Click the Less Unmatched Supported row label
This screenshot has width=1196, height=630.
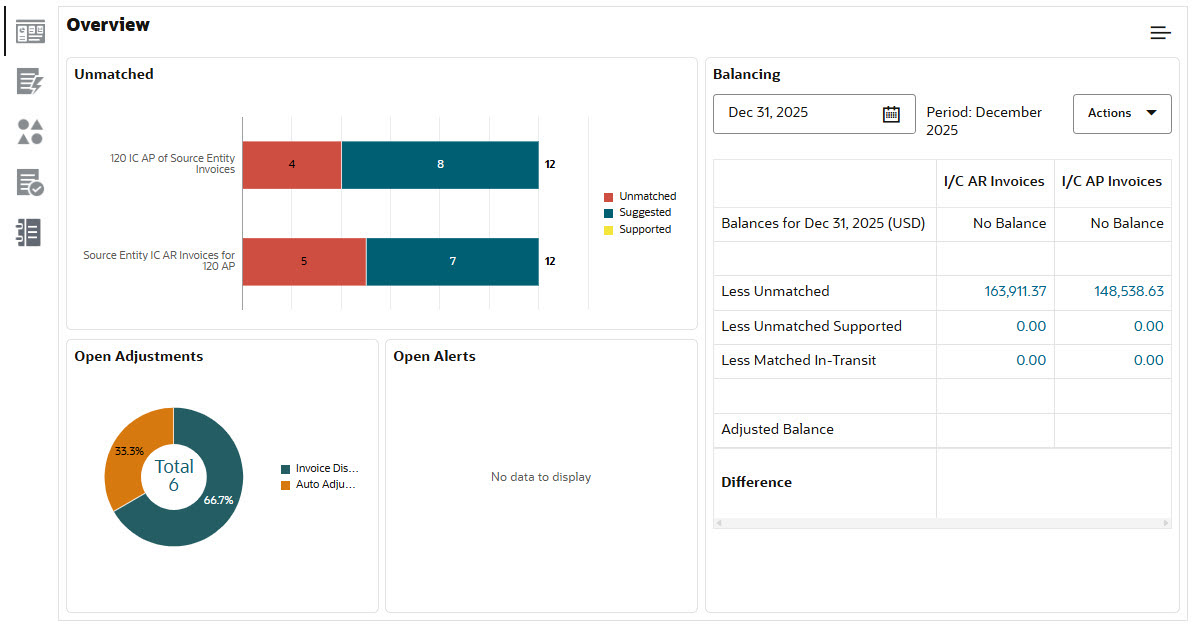tap(812, 326)
